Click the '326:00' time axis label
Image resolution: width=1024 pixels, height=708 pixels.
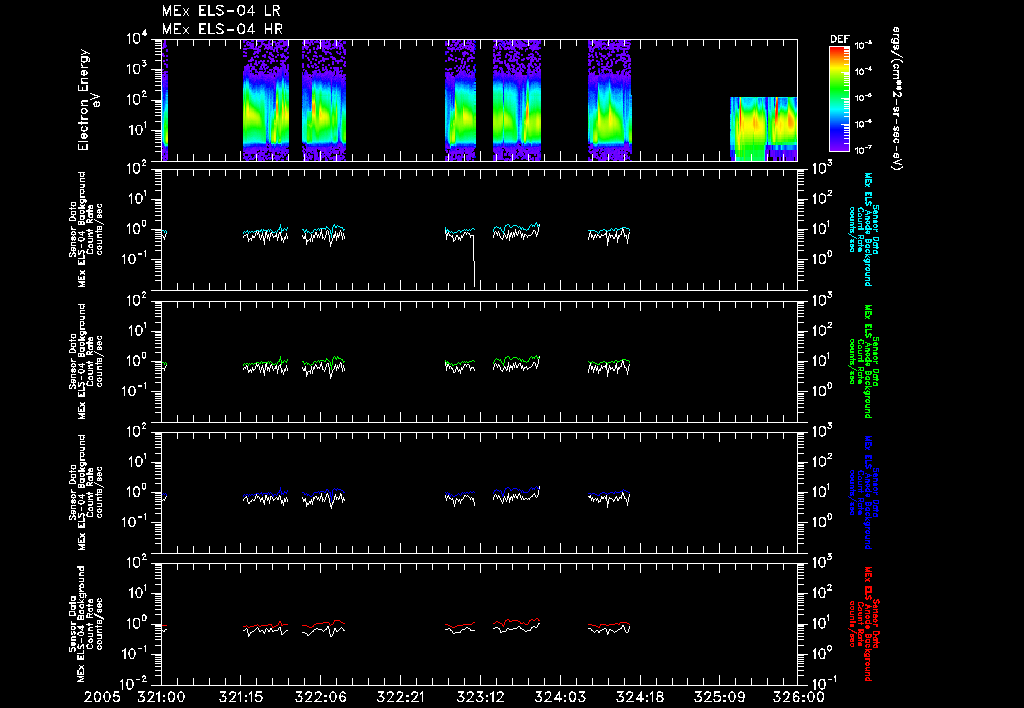pyautogui.click(x=799, y=698)
